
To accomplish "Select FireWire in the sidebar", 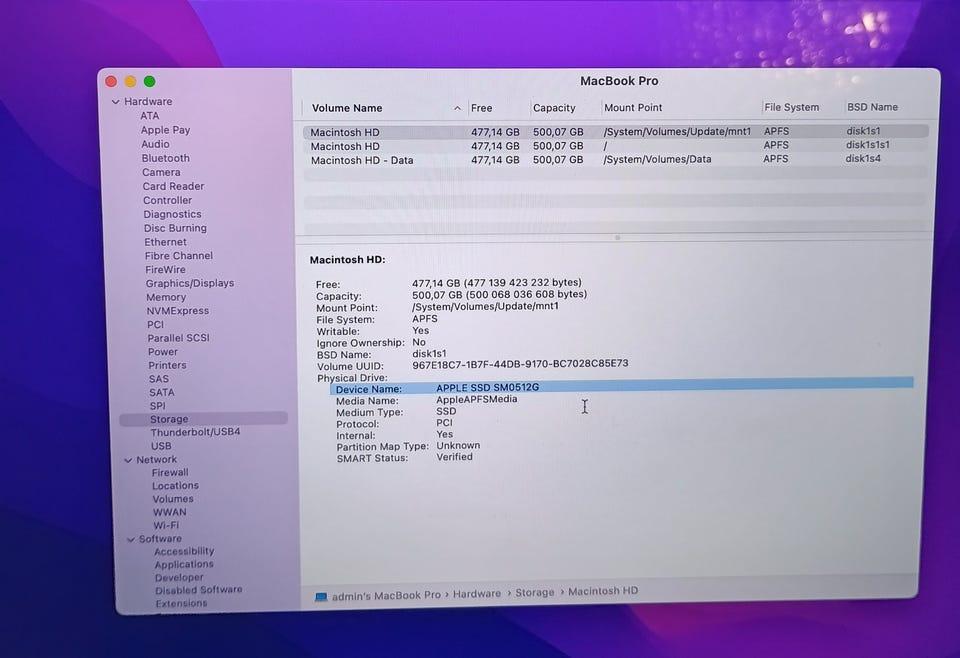I will (x=165, y=269).
